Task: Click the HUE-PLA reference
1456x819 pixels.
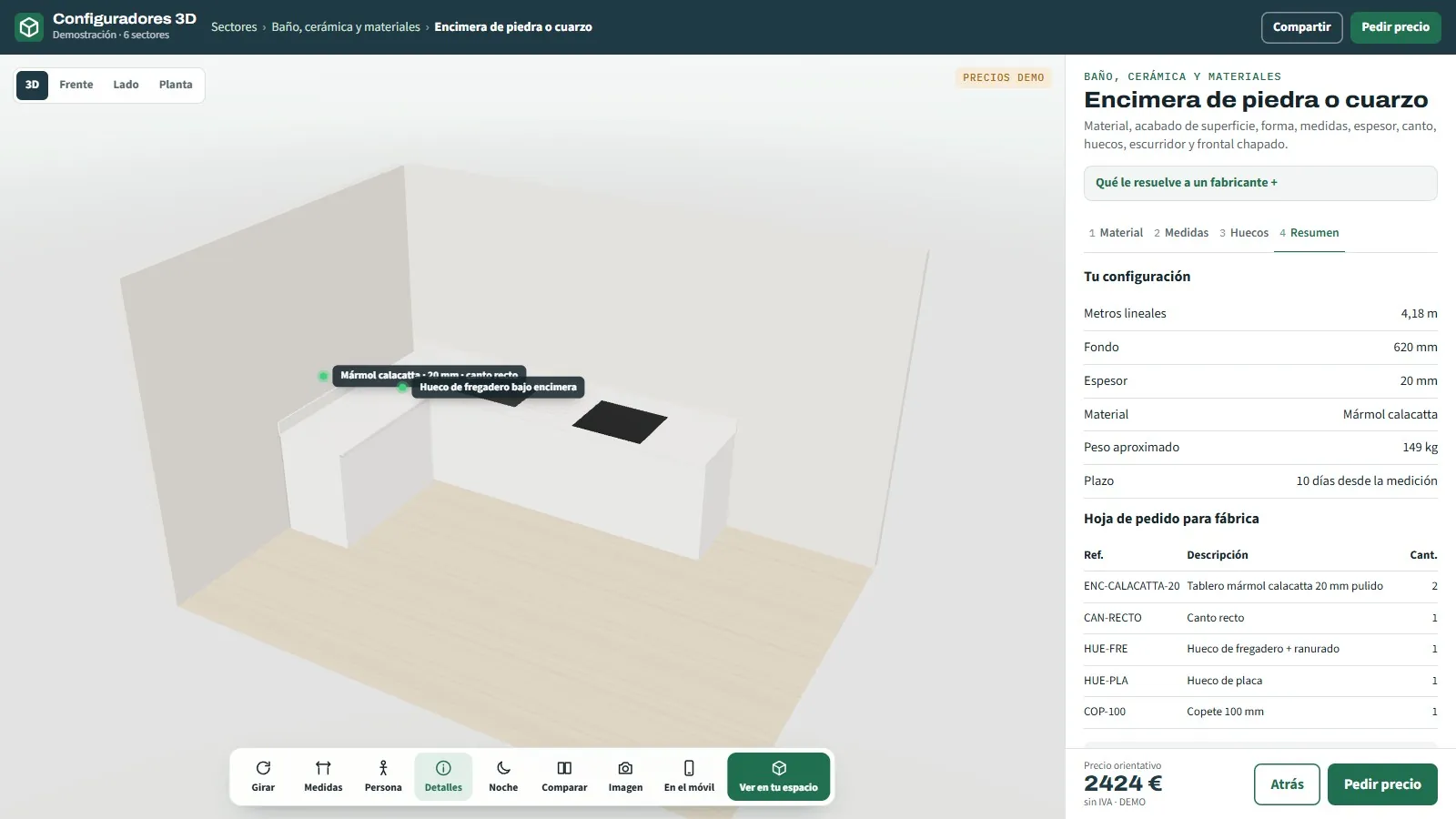Action: [x=1106, y=681]
